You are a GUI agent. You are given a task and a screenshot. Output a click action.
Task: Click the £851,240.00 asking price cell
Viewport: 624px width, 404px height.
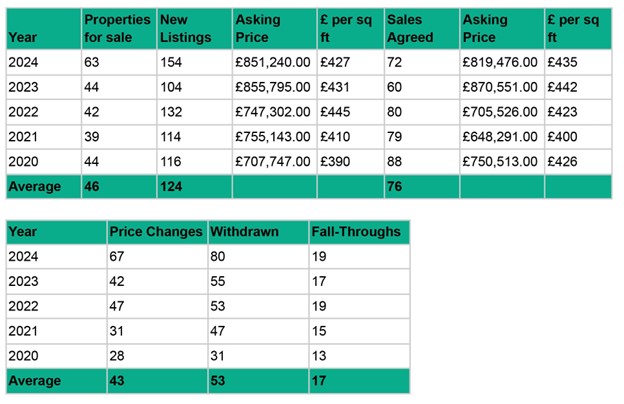pos(273,62)
